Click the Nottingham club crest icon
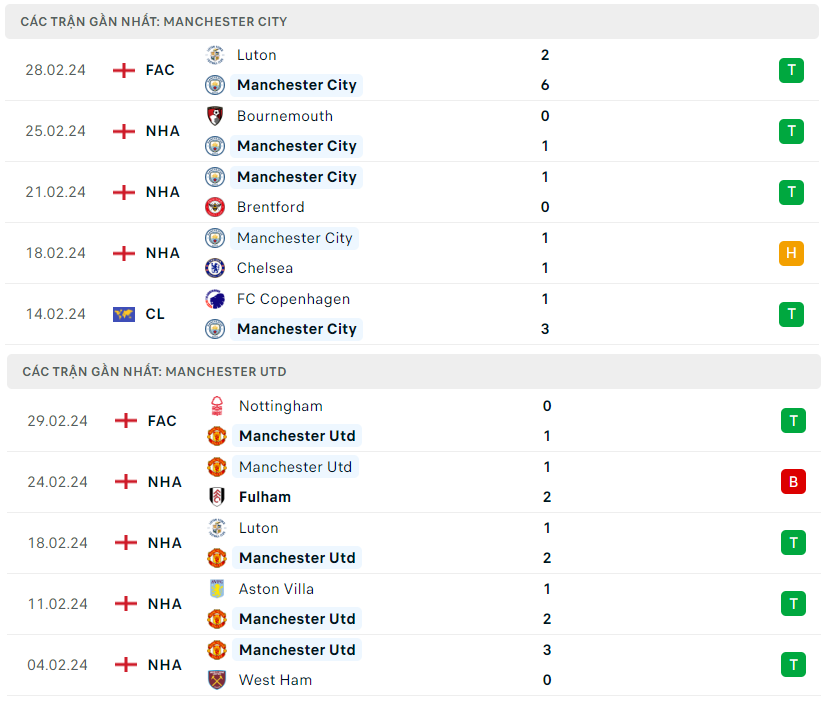Image resolution: width=826 pixels, height=709 pixels. pos(217,406)
